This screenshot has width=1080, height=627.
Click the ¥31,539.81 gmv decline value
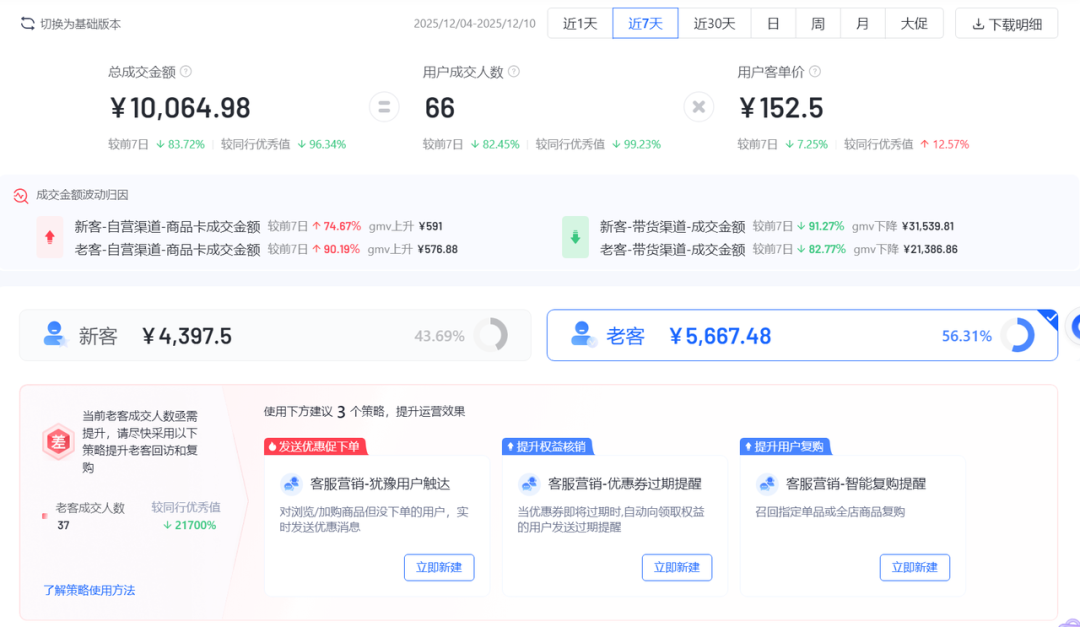(928, 227)
